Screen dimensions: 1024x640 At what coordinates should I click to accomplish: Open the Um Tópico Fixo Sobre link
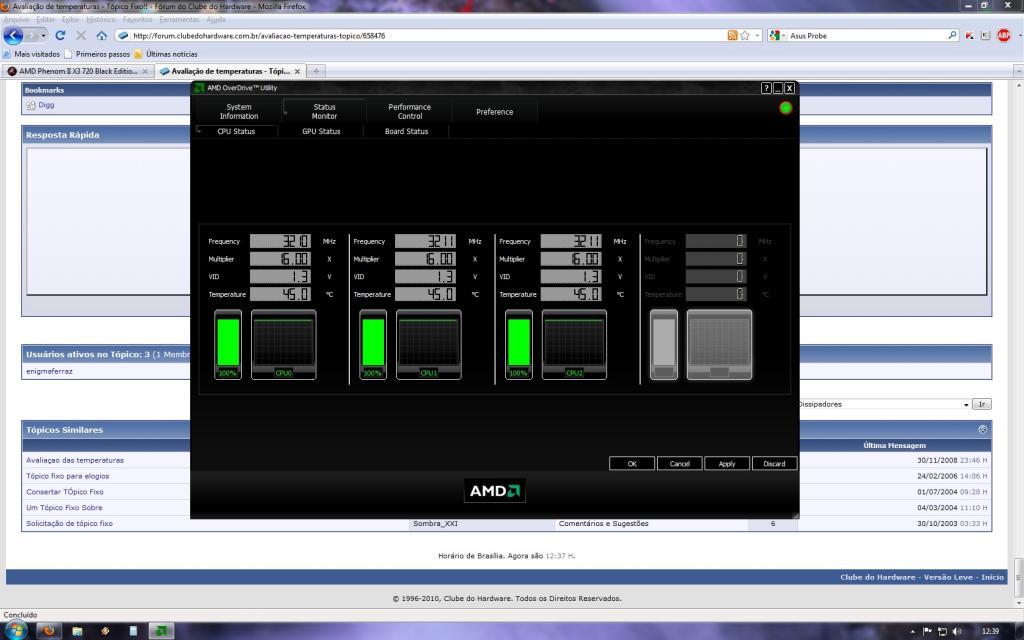point(64,507)
